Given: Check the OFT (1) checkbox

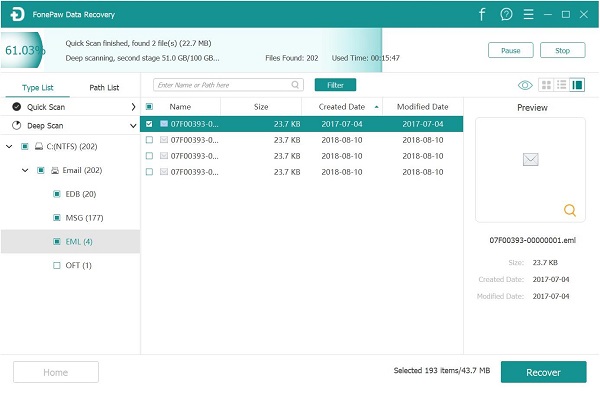Looking at the screenshot, I should point(57,265).
